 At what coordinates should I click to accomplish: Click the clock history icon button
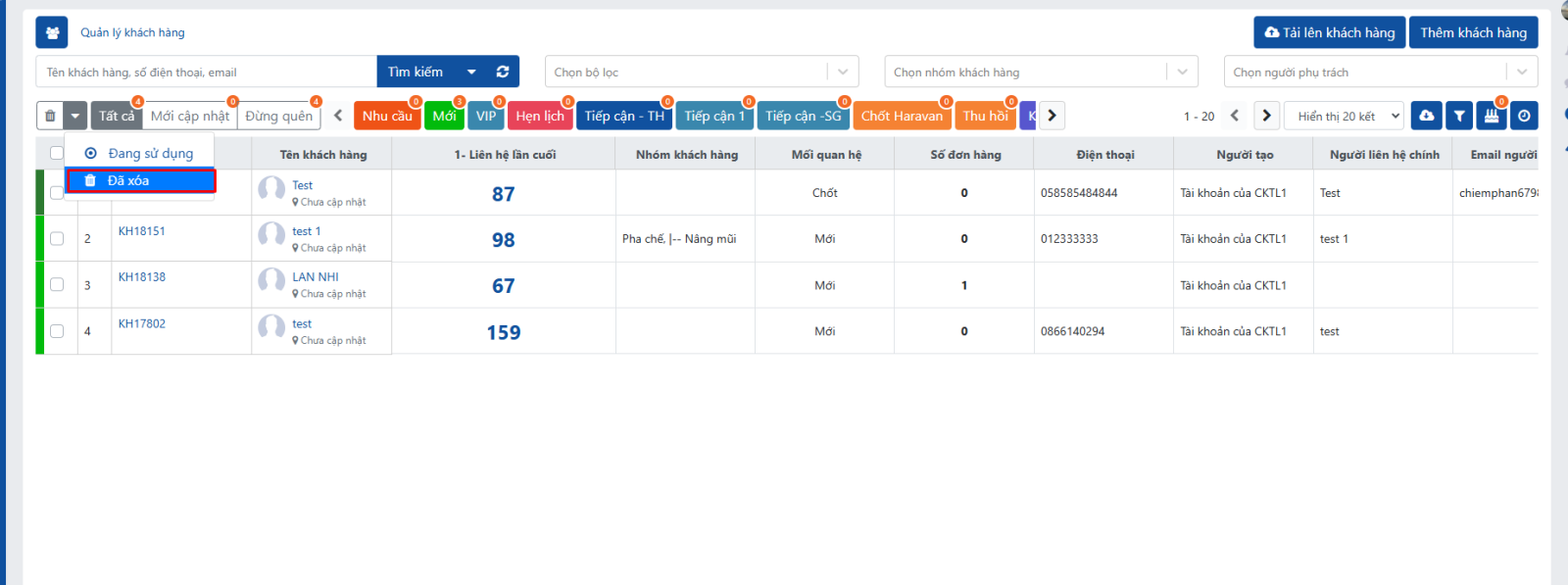[x=1524, y=116]
